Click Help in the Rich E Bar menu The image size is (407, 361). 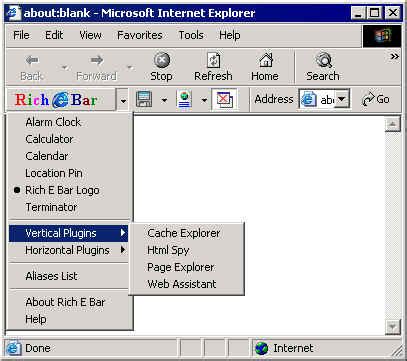(x=69, y=319)
